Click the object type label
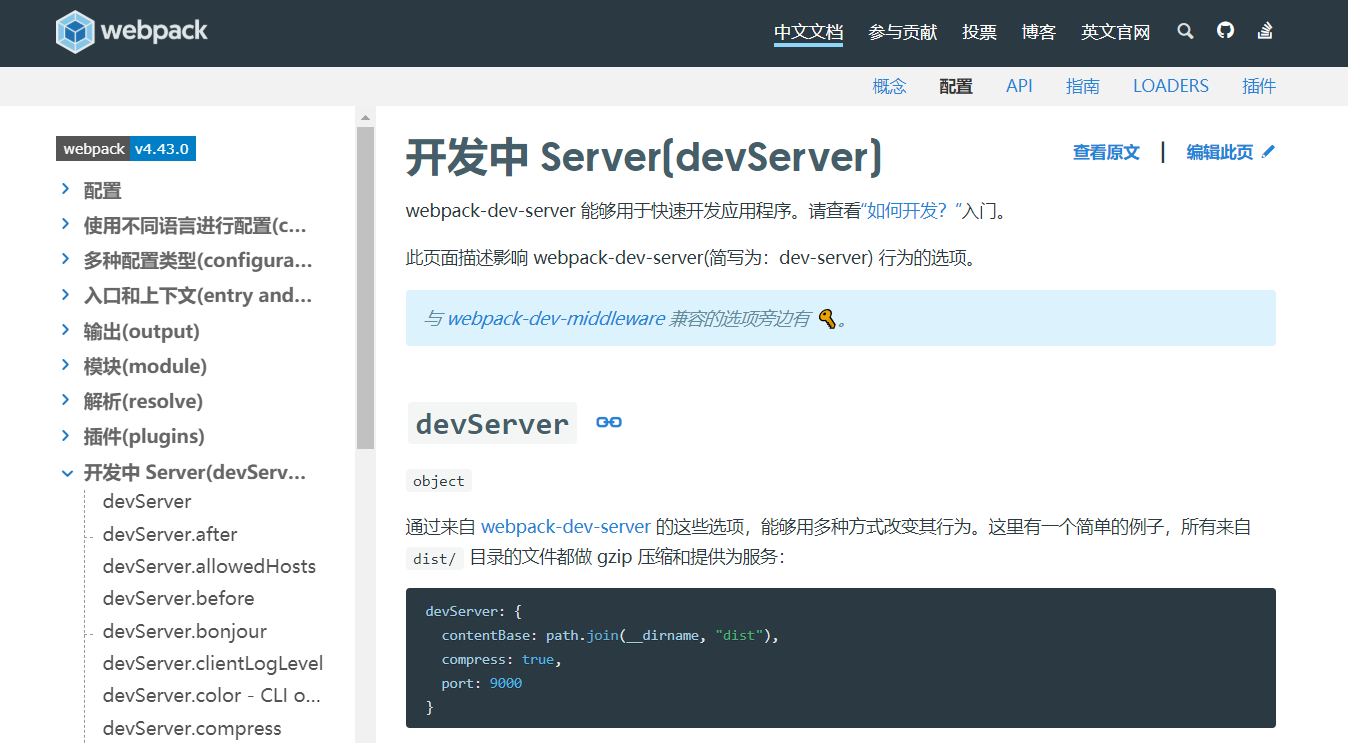 [439, 481]
